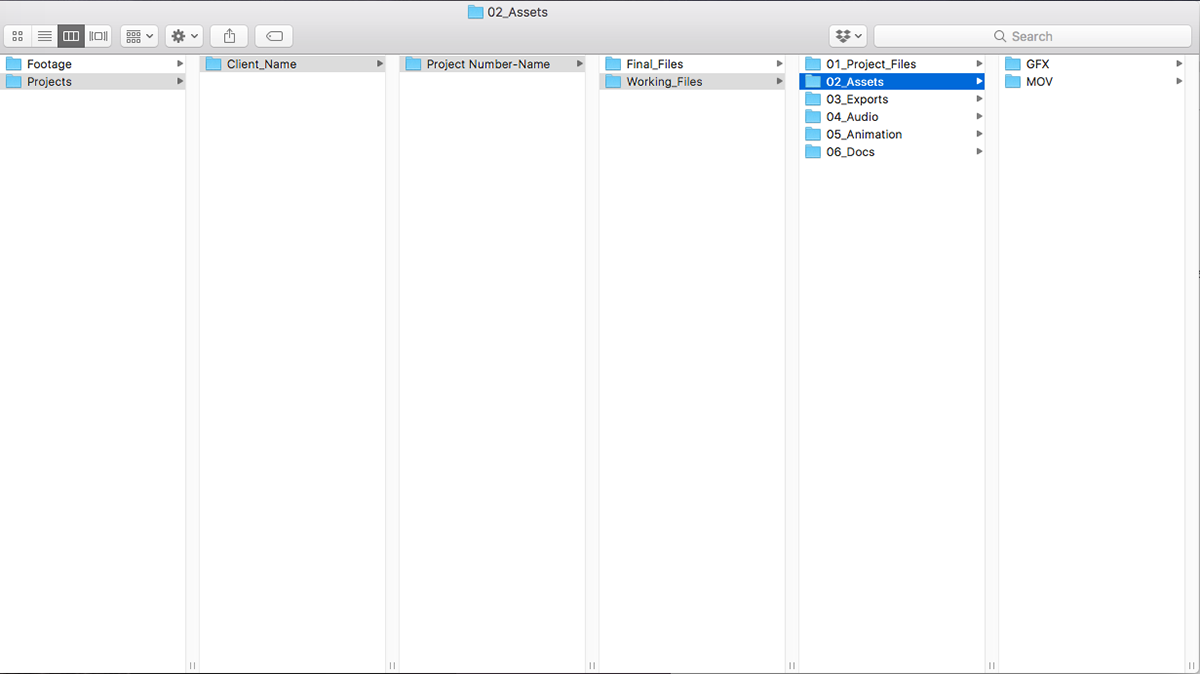Select the Working_Files folder name
Viewport: 1200px width, 674px height.
[x=665, y=82]
